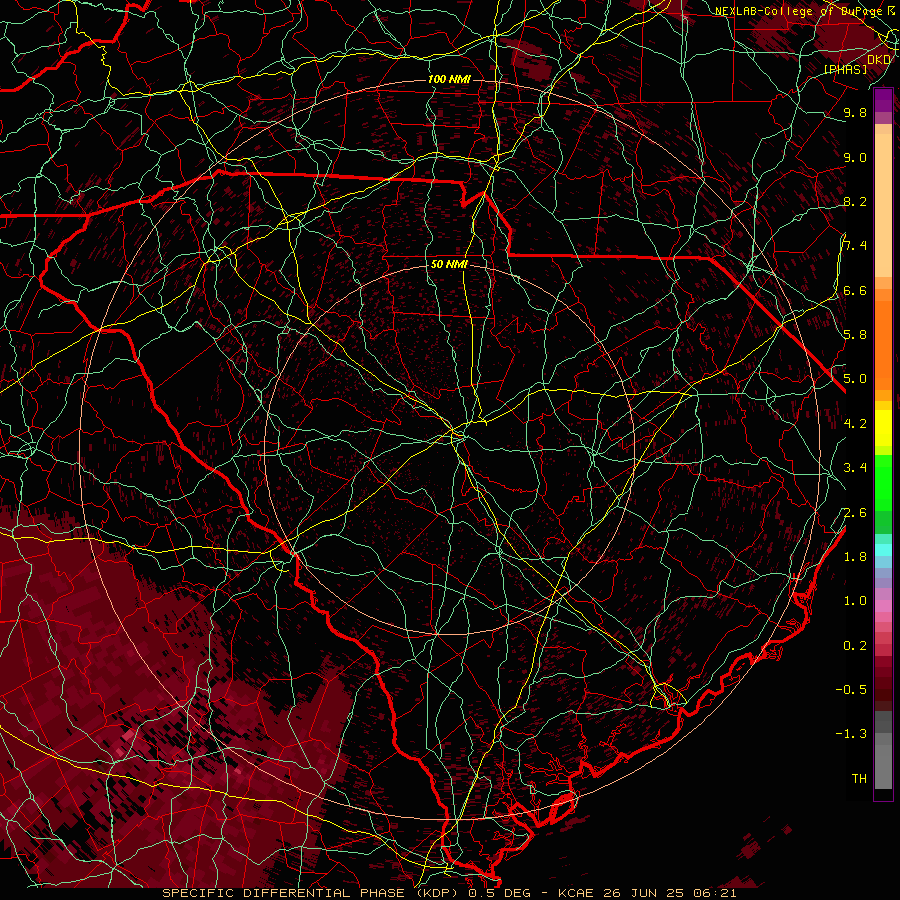Select the bright orange color bar segment

(883, 345)
